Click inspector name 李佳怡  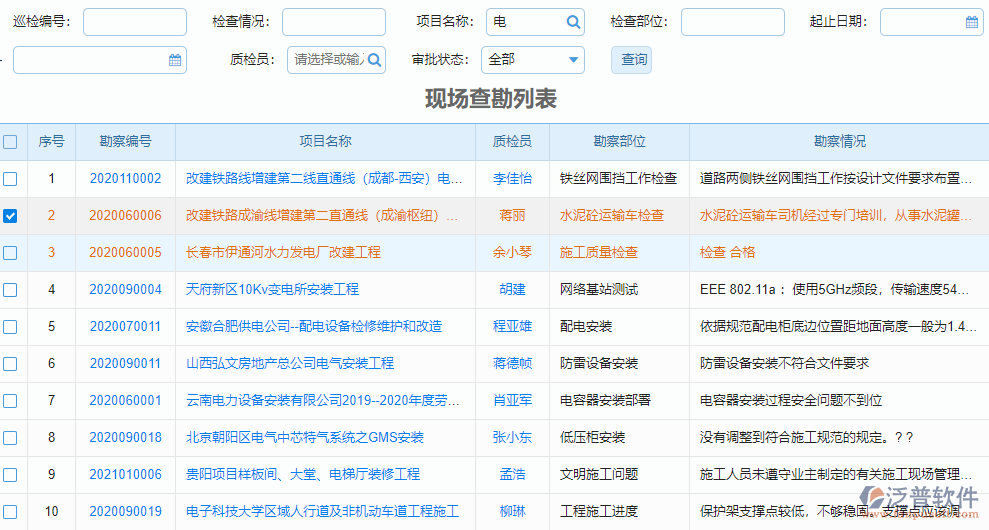click(512, 179)
